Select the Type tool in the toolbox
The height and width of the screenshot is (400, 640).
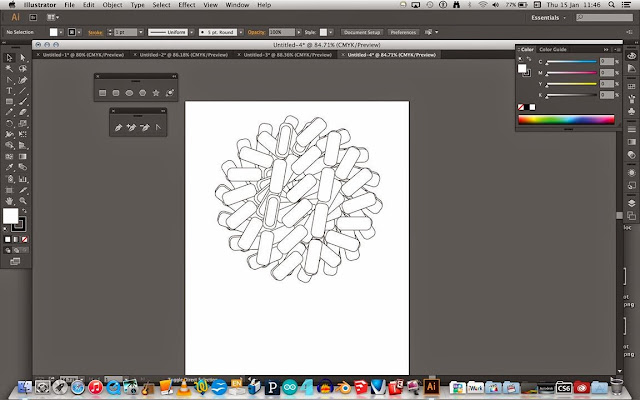pos(9,91)
